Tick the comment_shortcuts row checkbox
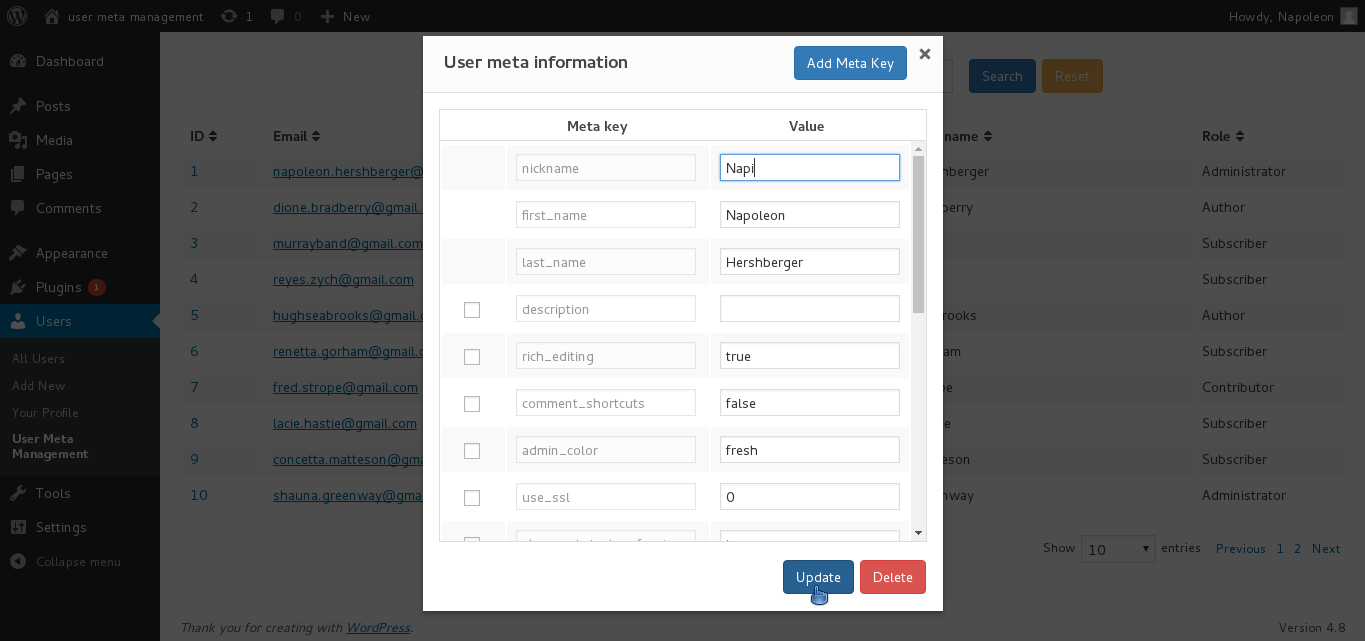 tap(472, 404)
